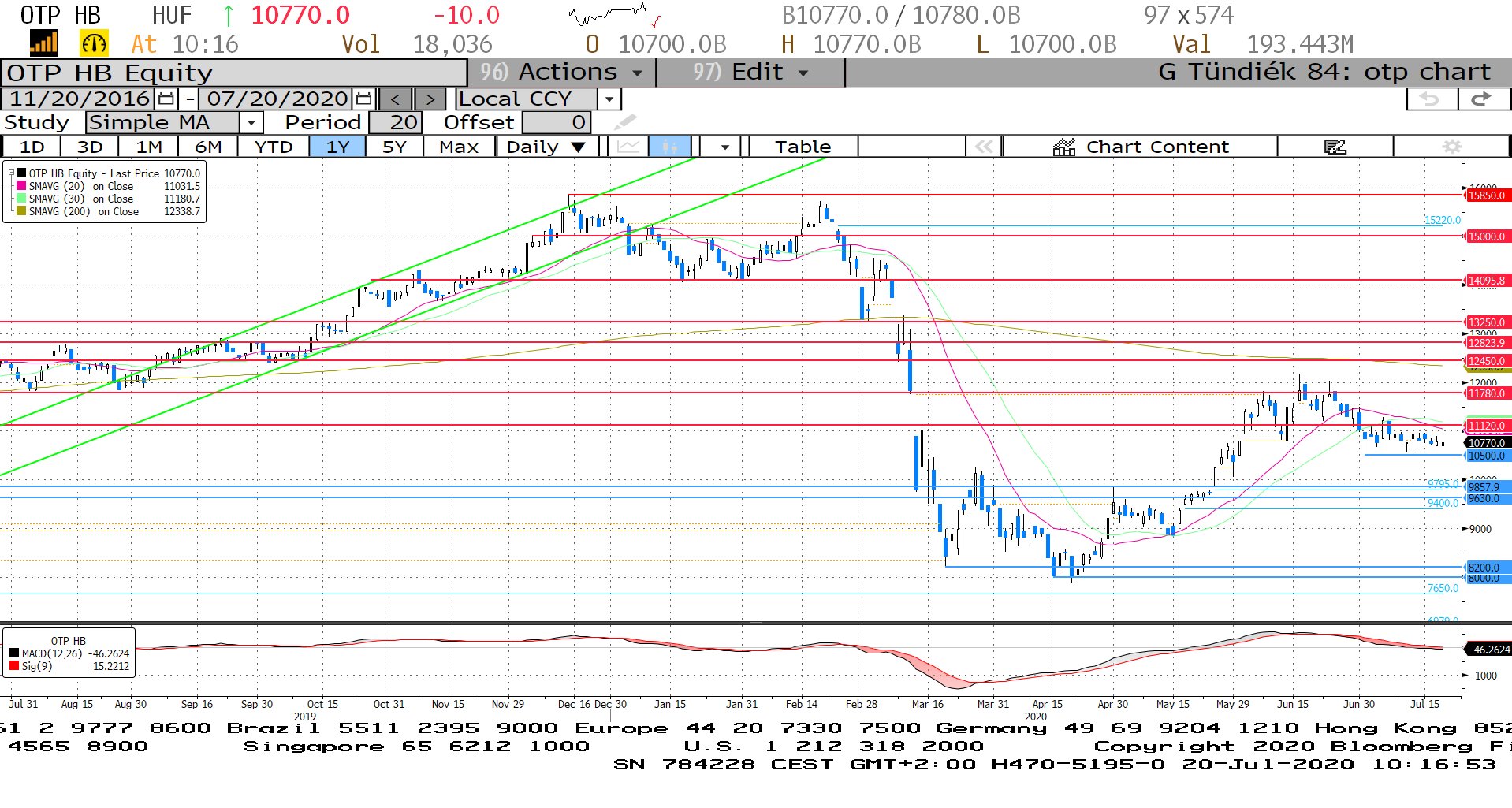Open the chart annotation edit icon
The height and width of the screenshot is (808, 1512).
[x=1335, y=147]
